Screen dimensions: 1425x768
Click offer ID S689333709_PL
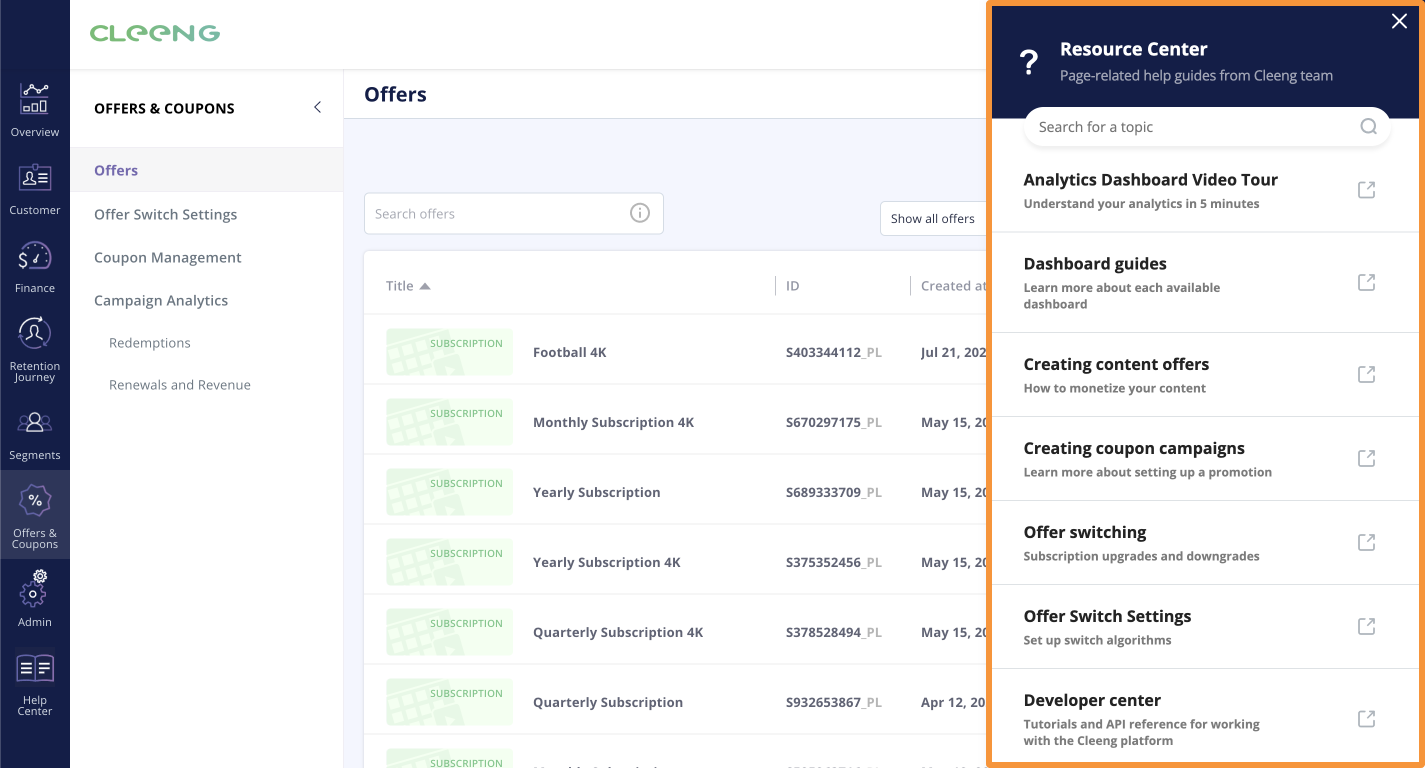pos(834,492)
